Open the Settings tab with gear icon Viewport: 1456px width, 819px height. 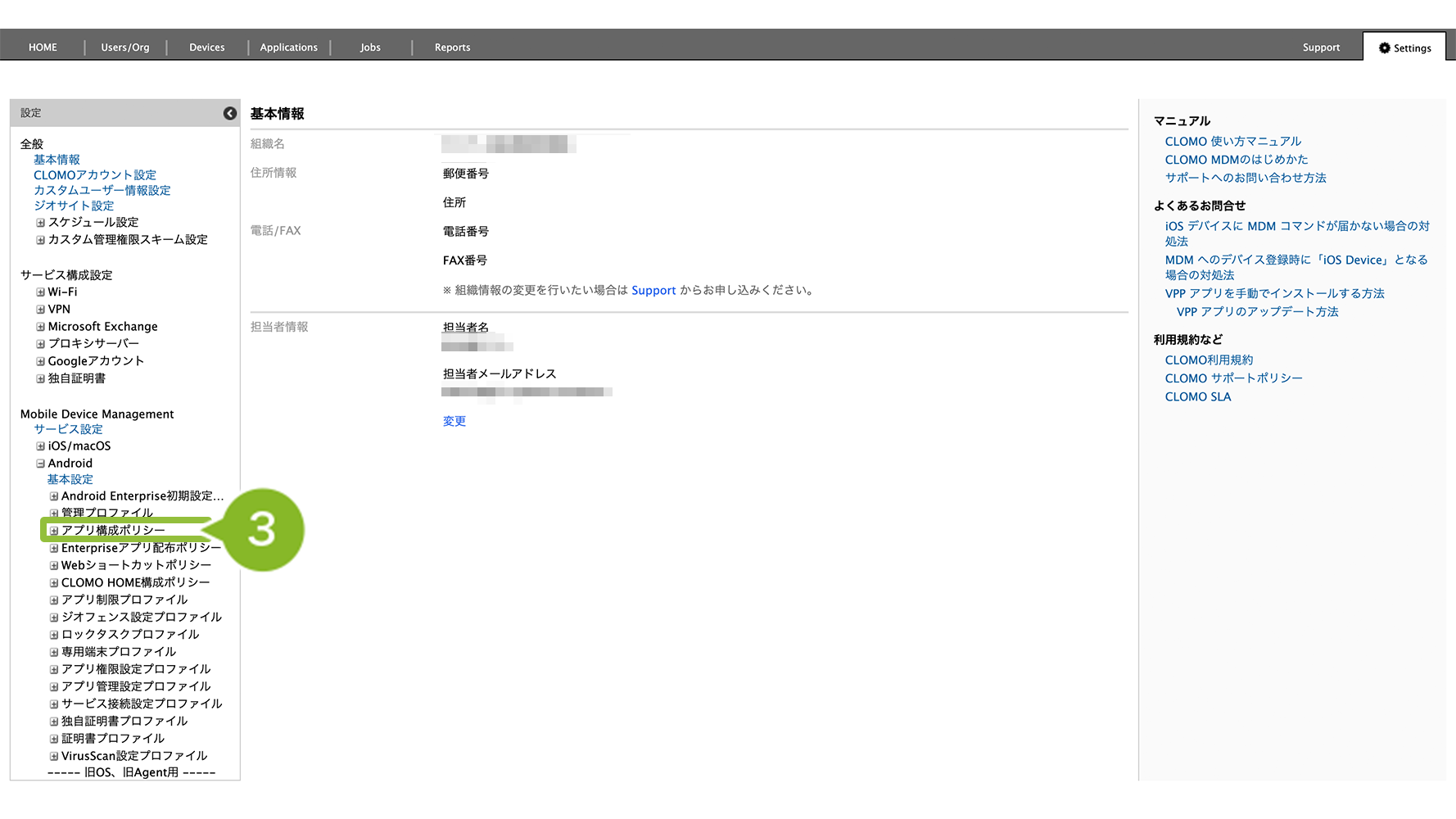click(x=1404, y=48)
